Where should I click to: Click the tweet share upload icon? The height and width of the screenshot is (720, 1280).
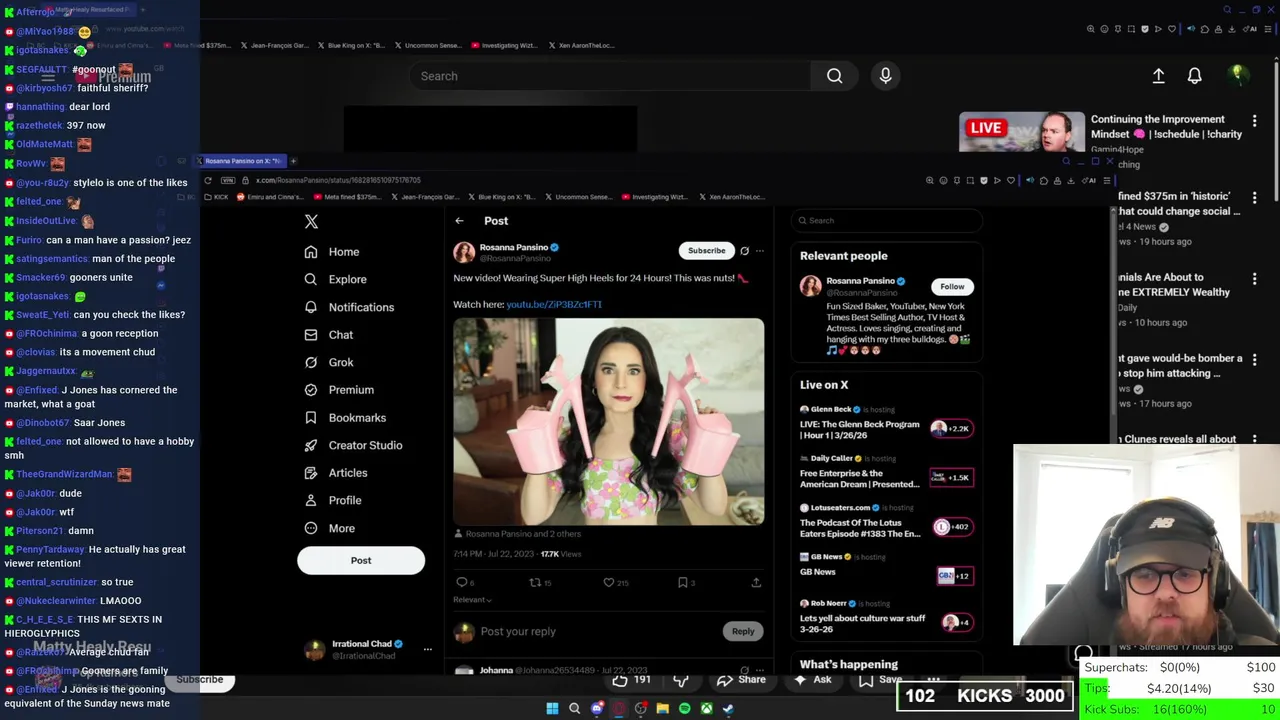756,582
